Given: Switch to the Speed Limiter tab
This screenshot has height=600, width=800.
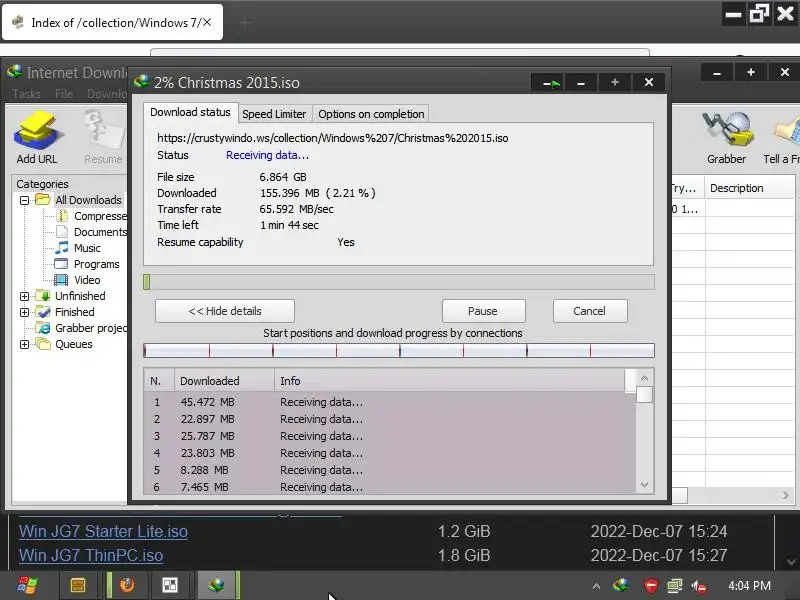Looking at the screenshot, I should pyautogui.click(x=274, y=114).
